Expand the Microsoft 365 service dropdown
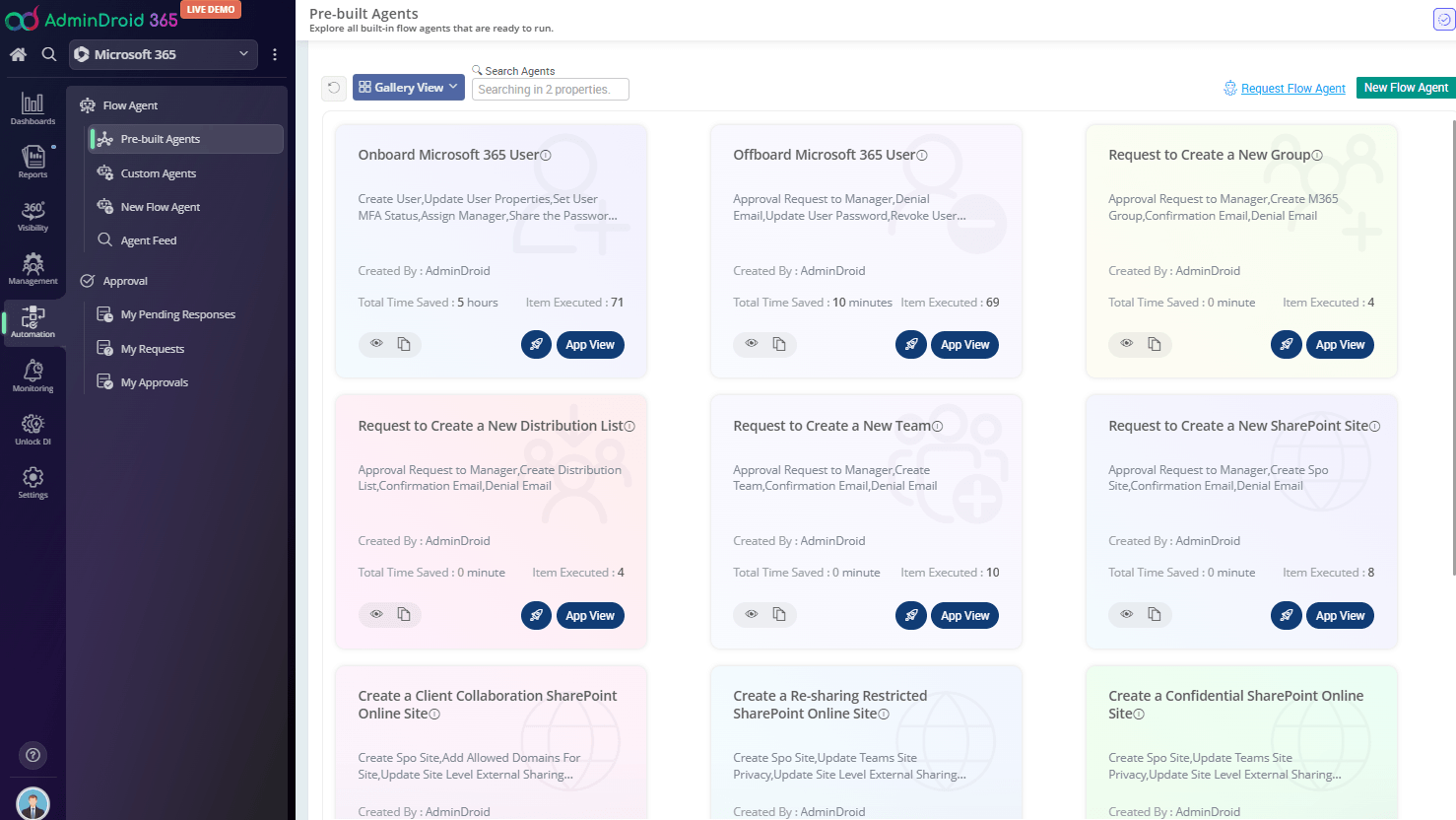Image resolution: width=1456 pixels, height=820 pixels. [x=164, y=54]
